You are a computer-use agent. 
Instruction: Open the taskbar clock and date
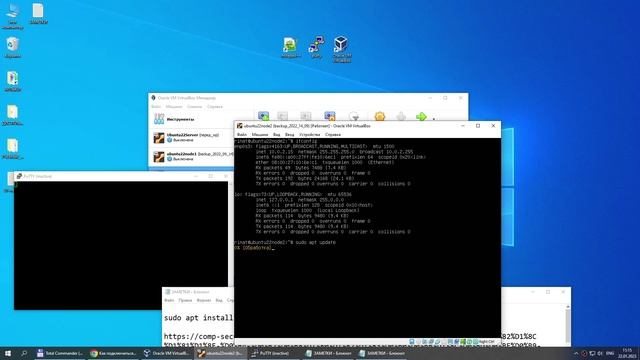click(x=627, y=353)
